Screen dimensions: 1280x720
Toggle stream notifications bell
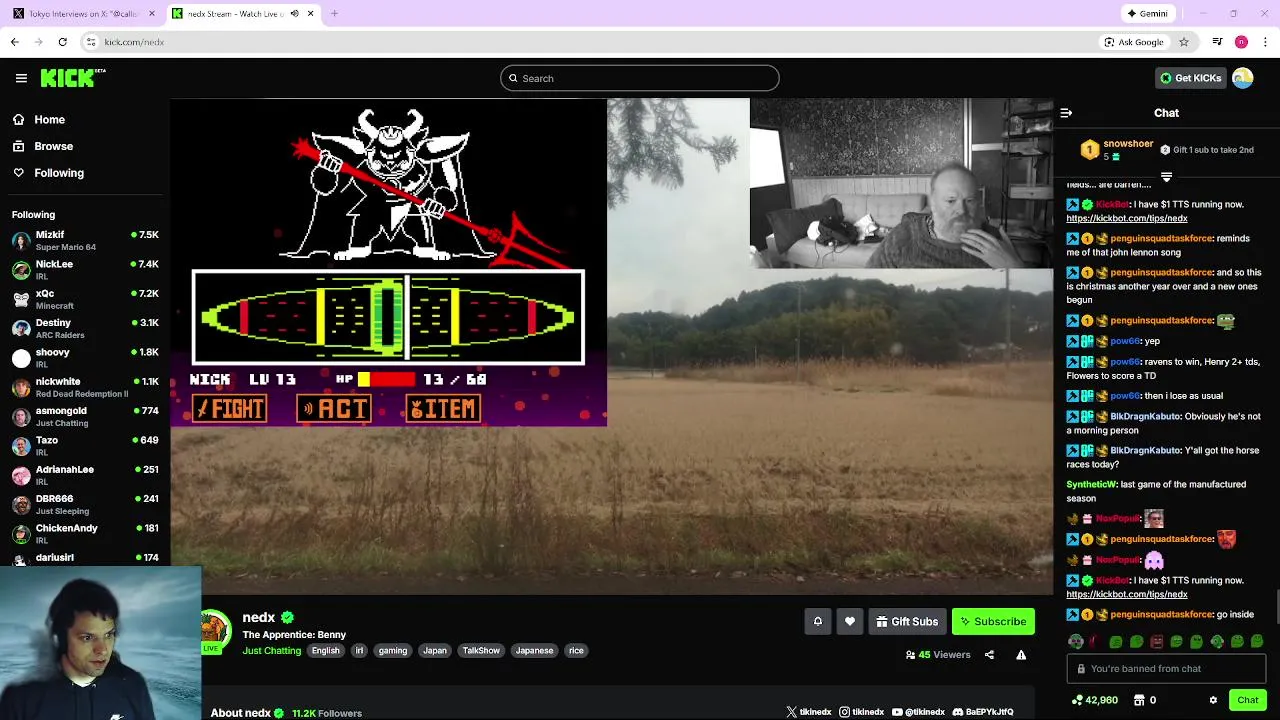(x=817, y=621)
